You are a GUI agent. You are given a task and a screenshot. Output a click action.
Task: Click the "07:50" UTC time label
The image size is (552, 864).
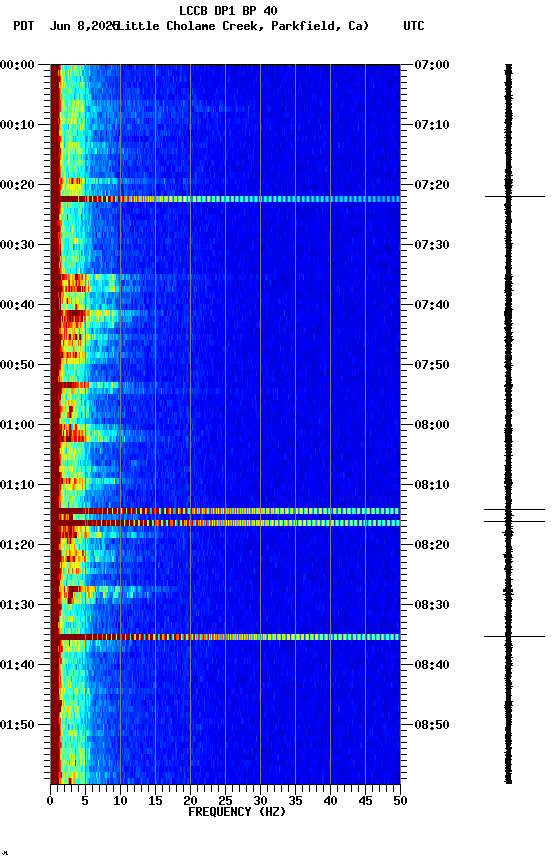pos(432,365)
